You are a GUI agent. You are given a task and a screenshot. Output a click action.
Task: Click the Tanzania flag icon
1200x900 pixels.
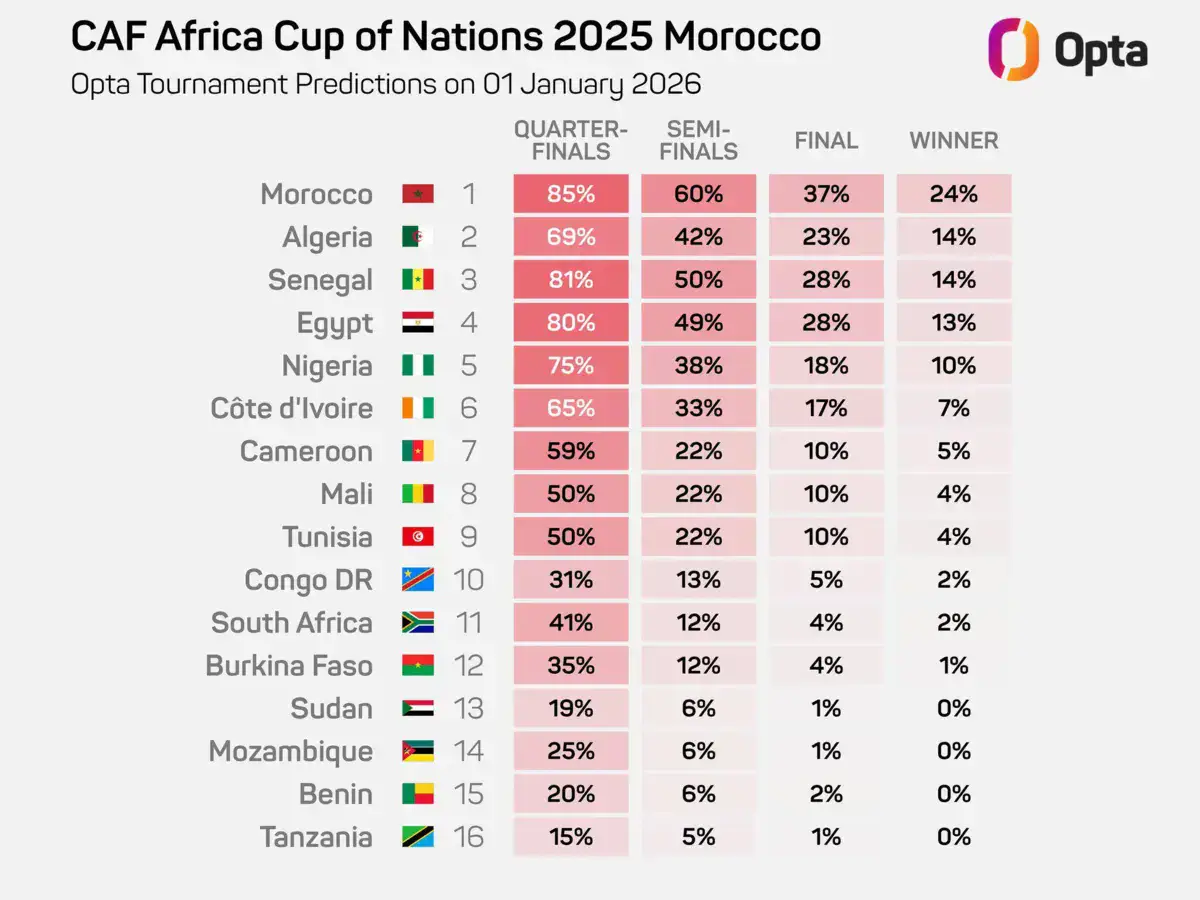coord(418,837)
